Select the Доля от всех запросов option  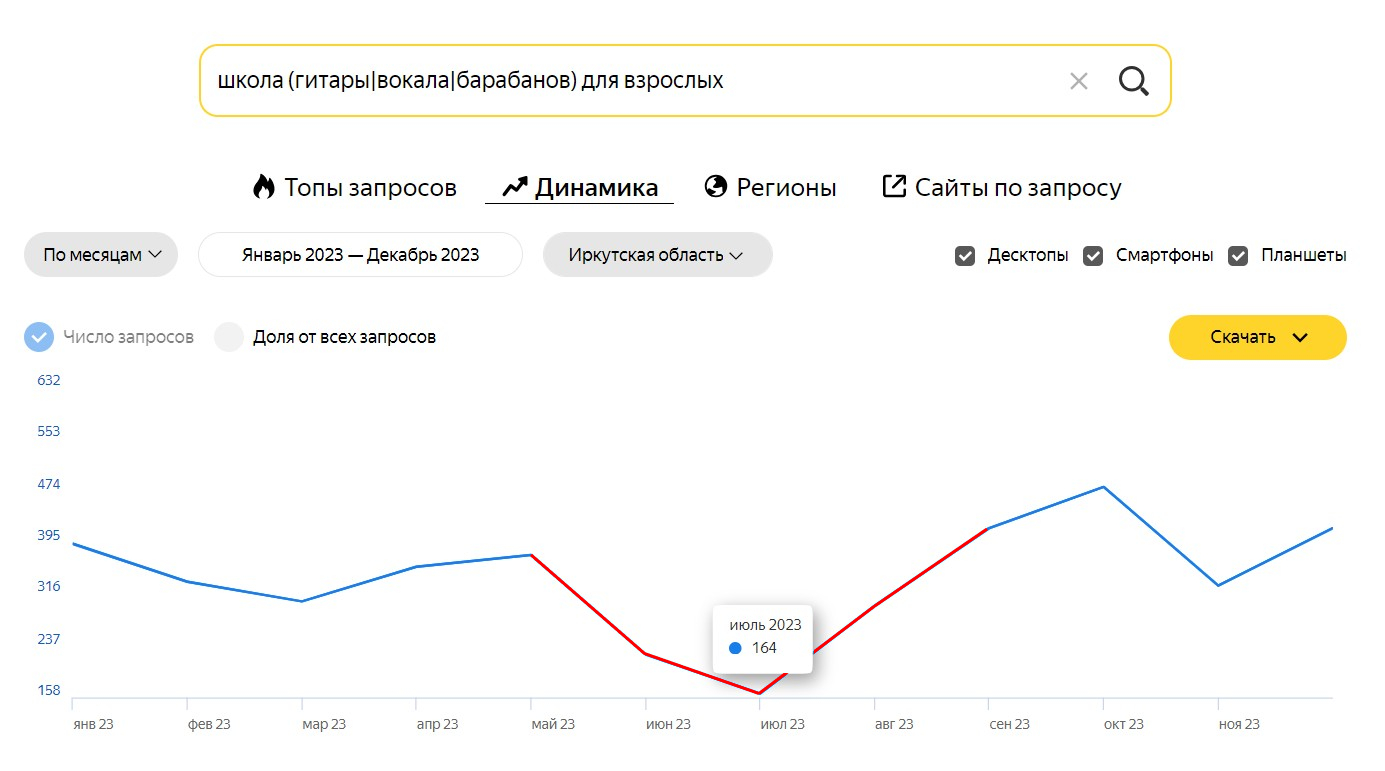coord(229,337)
